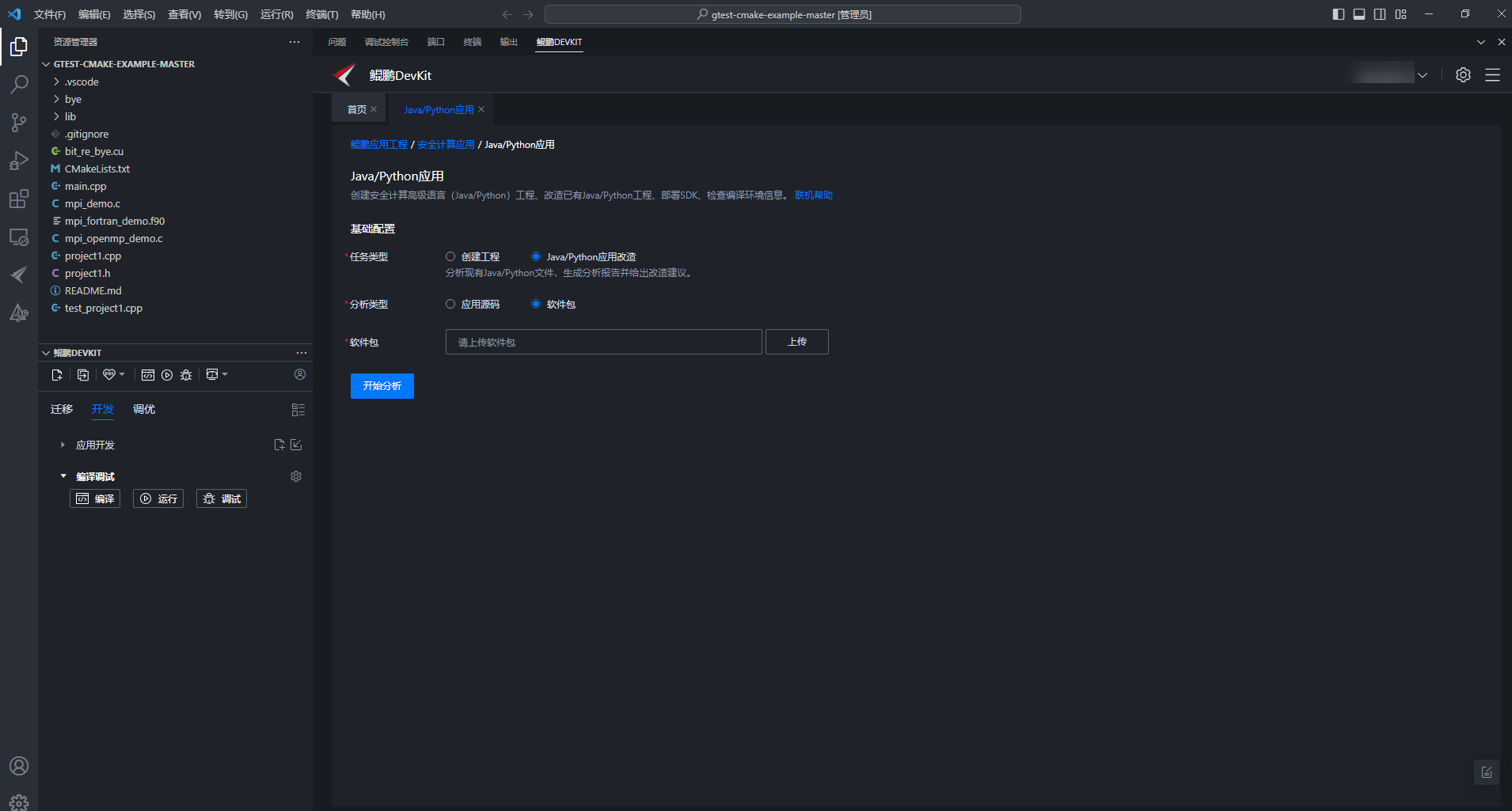The height and width of the screenshot is (811, 1512).
Task: Open Manage gear at bottom of activity bar
Action: point(19,802)
